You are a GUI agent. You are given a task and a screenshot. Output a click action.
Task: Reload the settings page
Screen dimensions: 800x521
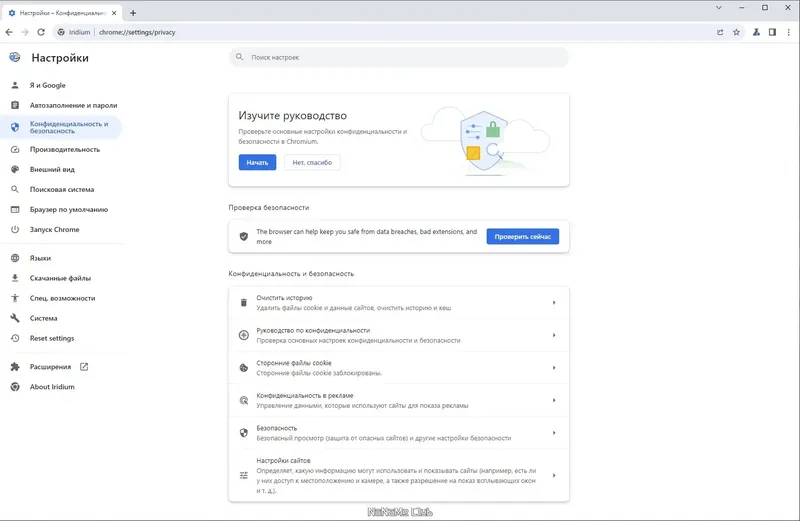tap(41, 32)
